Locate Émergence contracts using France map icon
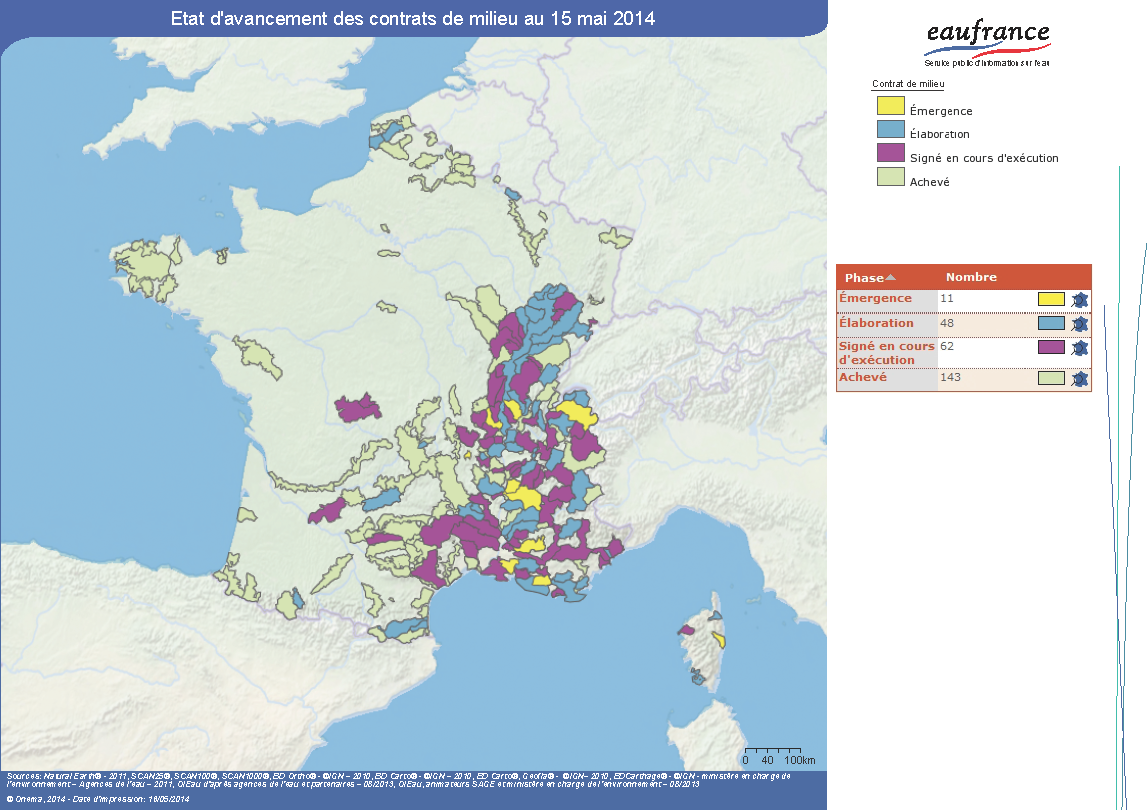Image resolution: width=1147 pixels, height=810 pixels. (1080, 300)
